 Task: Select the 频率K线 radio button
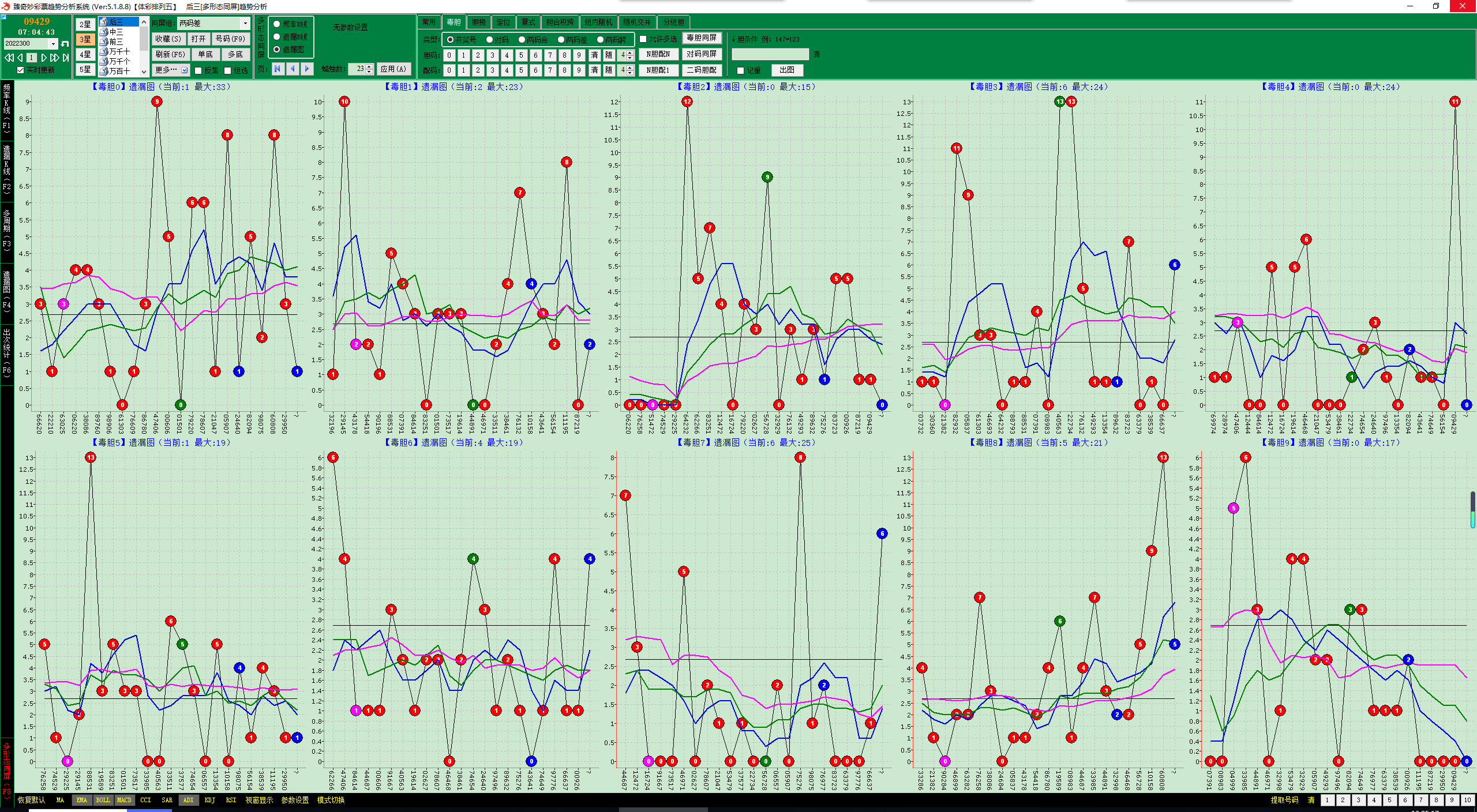coord(277,24)
